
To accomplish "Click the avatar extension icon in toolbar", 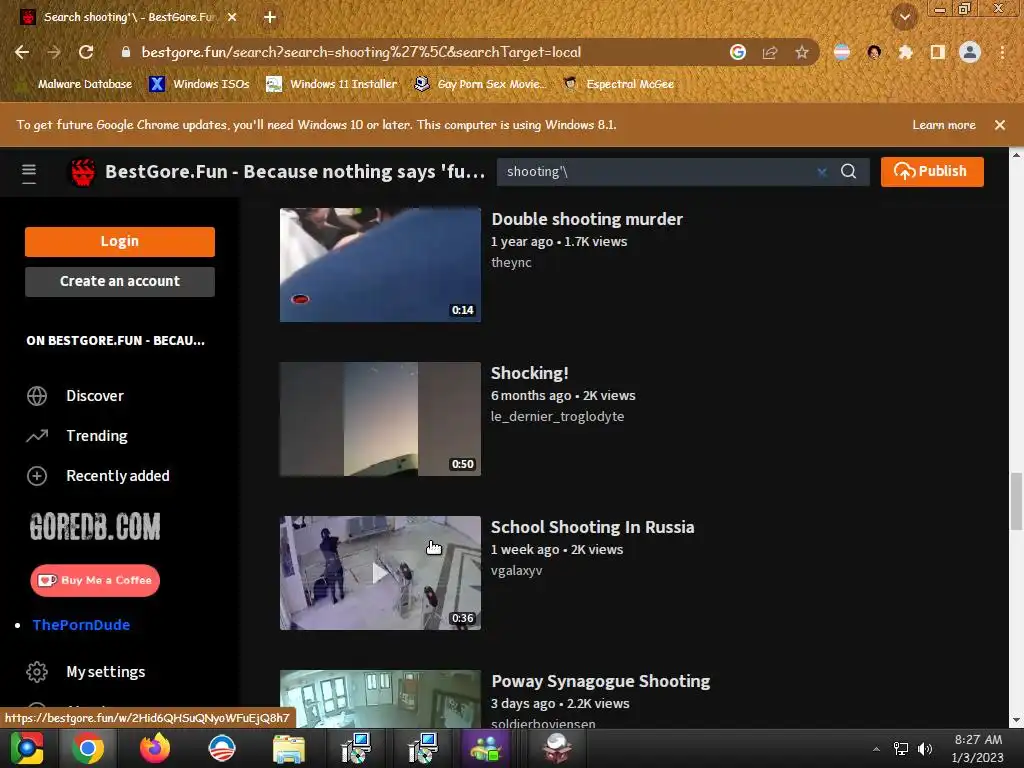I will pyautogui.click(x=874, y=52).
